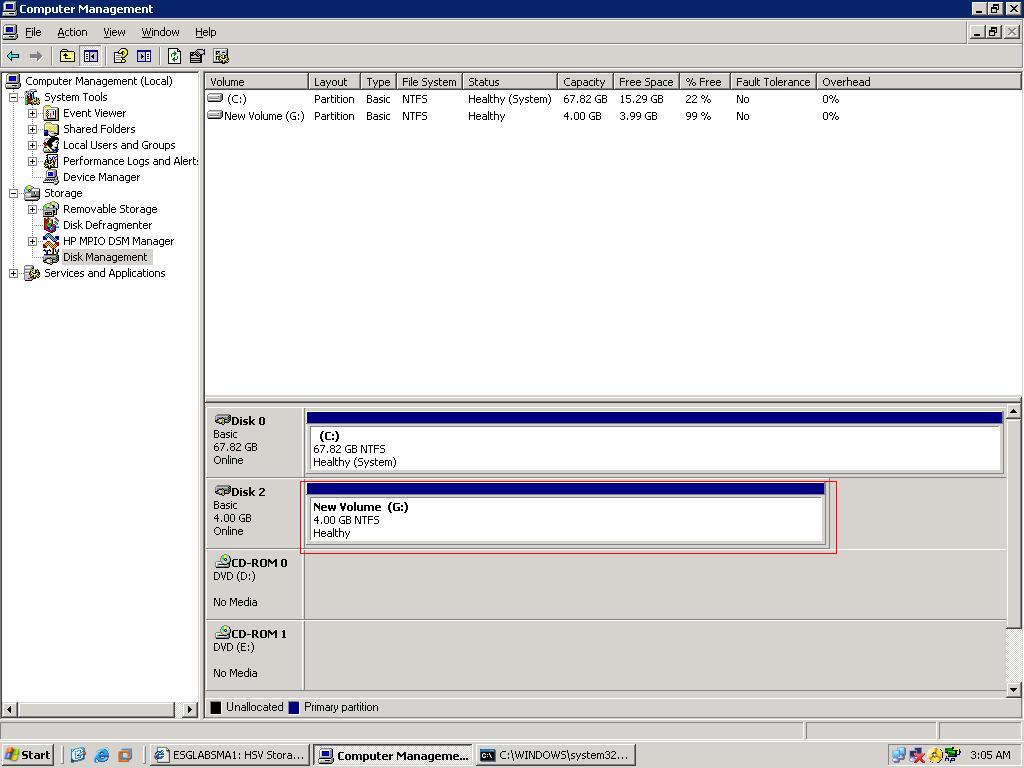Select the CD-ROM 1 DVD (E:) drive
This screenshot has width=1024, height=768.
[255, 654]
